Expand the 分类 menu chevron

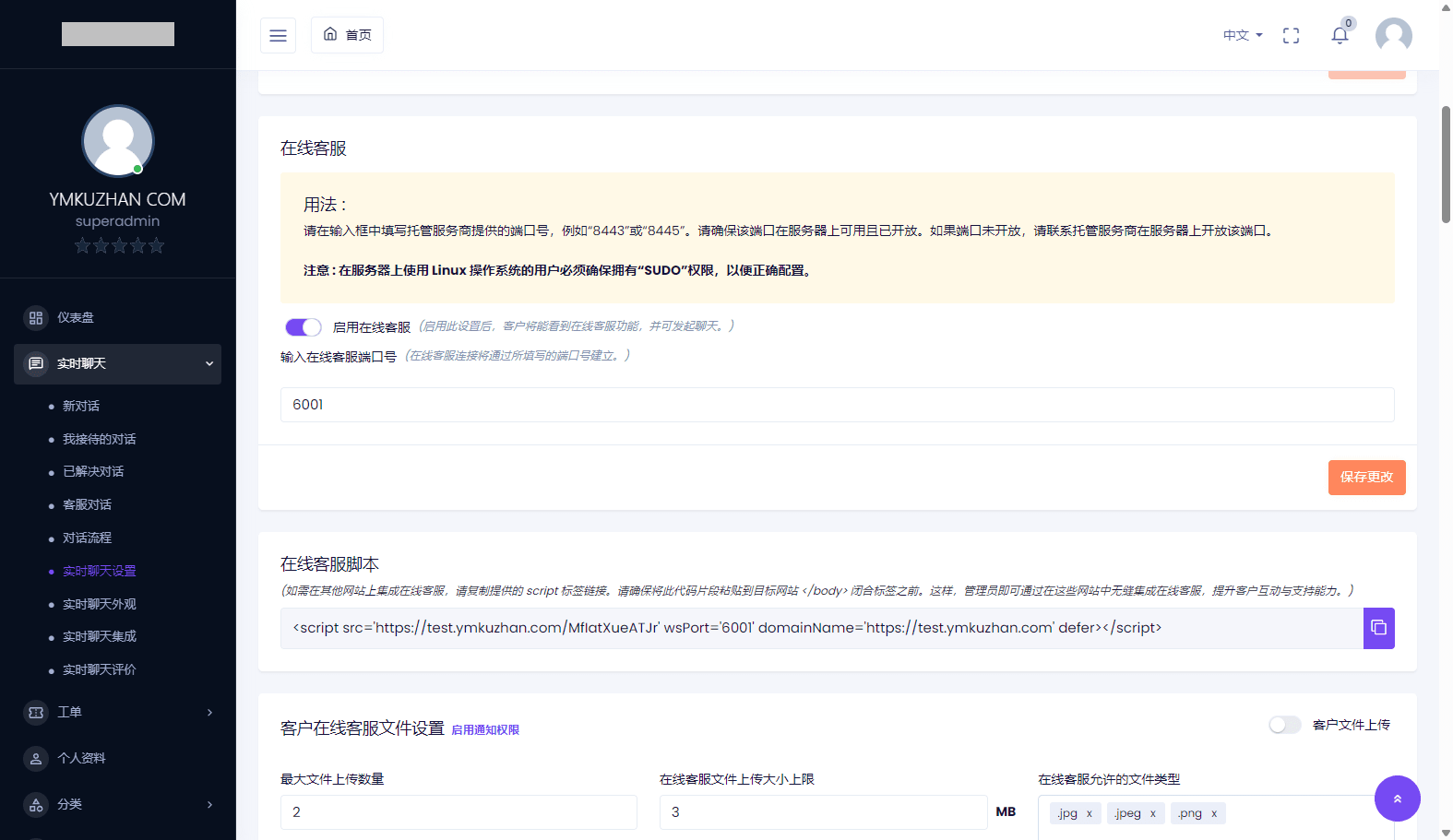point(209,804)
